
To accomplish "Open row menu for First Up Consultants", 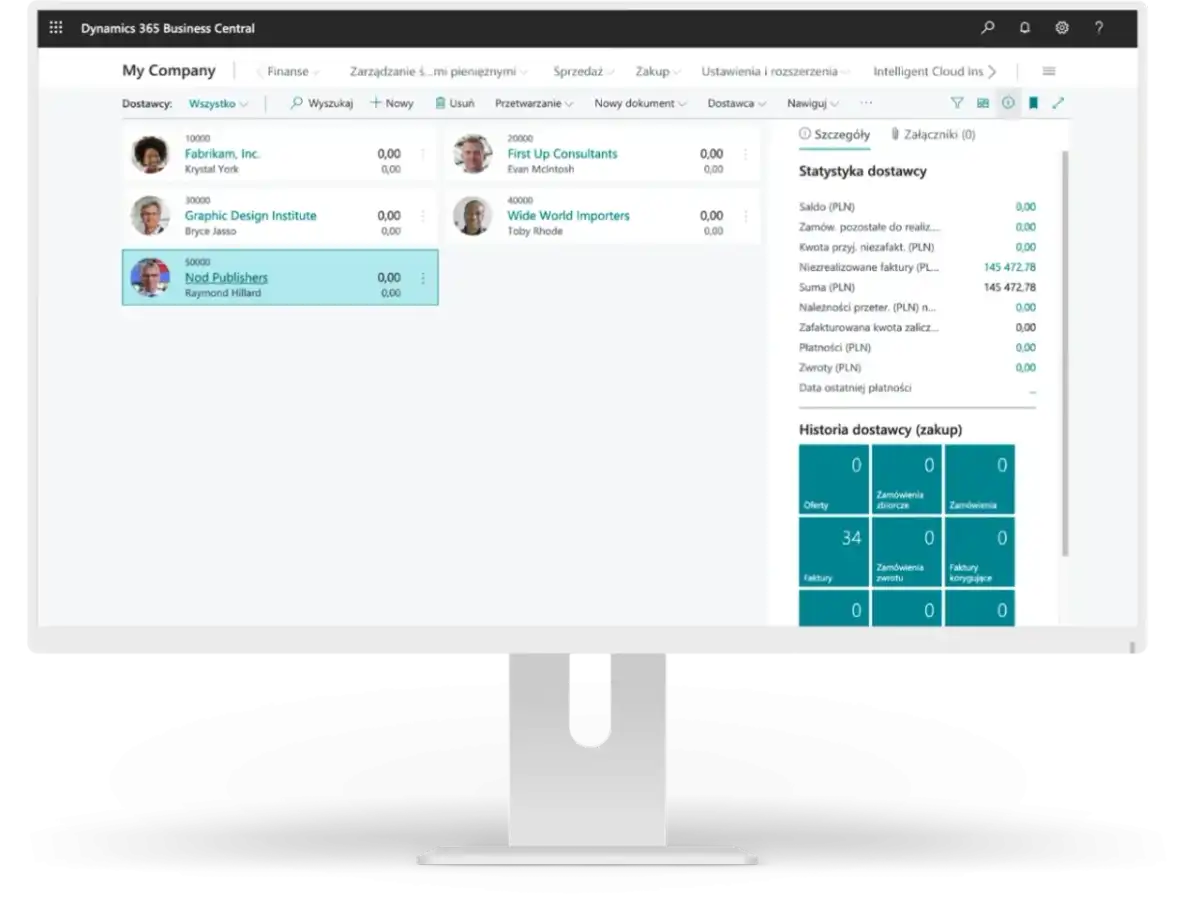I will coord(745,154).
